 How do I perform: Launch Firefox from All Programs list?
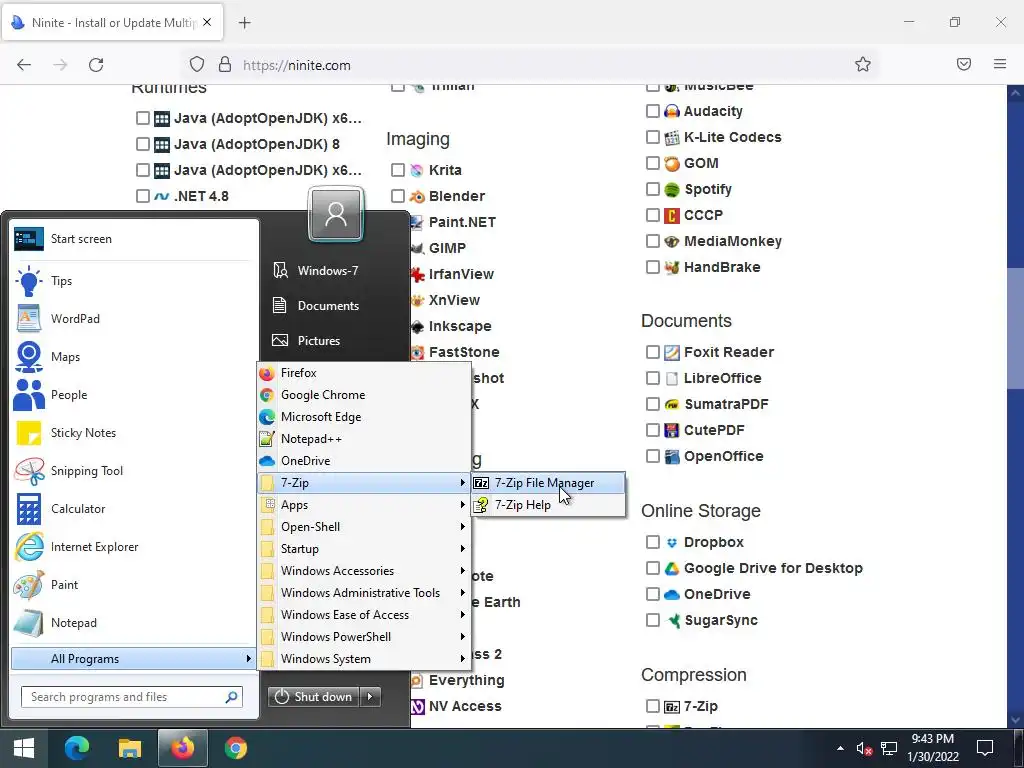click(x=364, y=373)
